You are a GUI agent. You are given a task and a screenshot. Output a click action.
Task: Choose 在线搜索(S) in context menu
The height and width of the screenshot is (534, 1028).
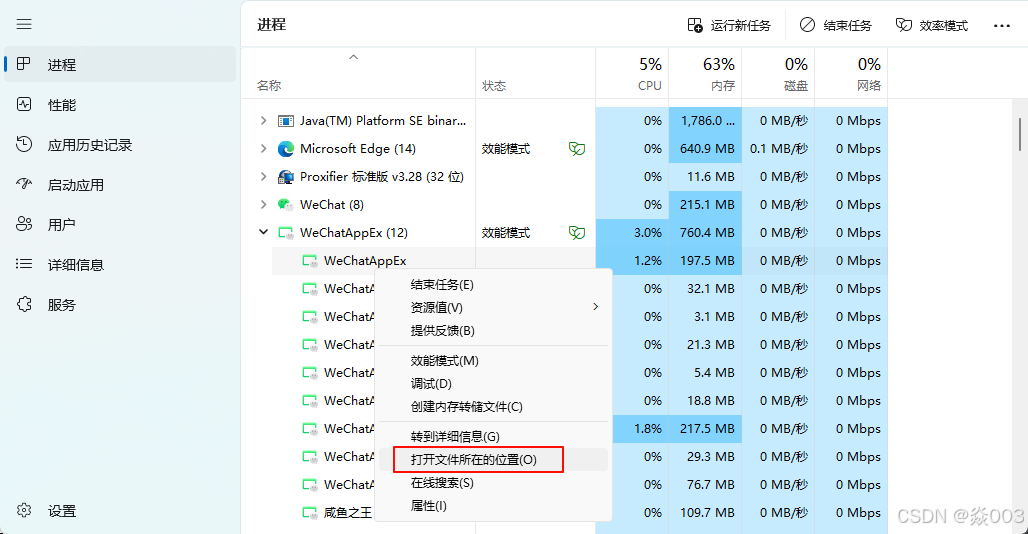pyautogui.click(x=493, y=483)
